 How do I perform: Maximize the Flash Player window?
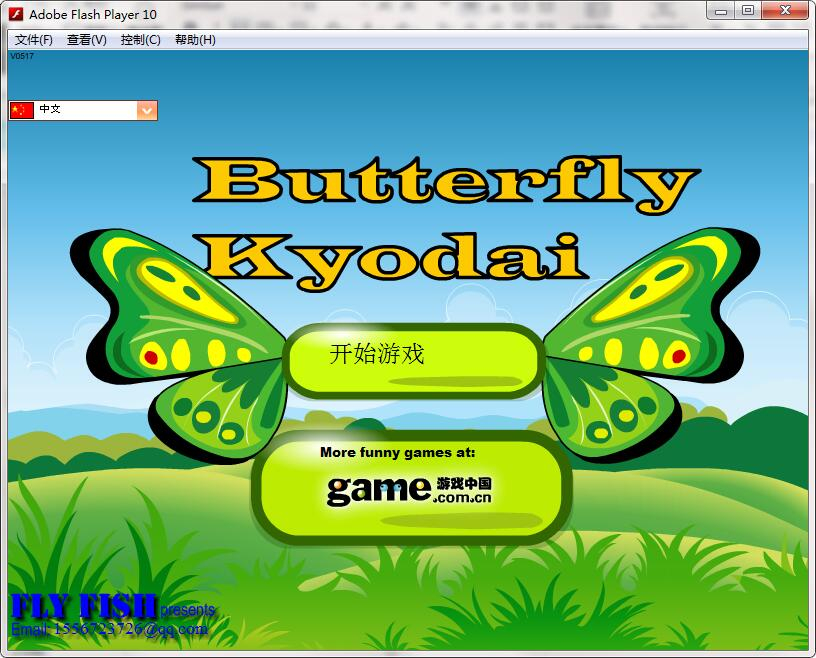click(x=747, y=11)
